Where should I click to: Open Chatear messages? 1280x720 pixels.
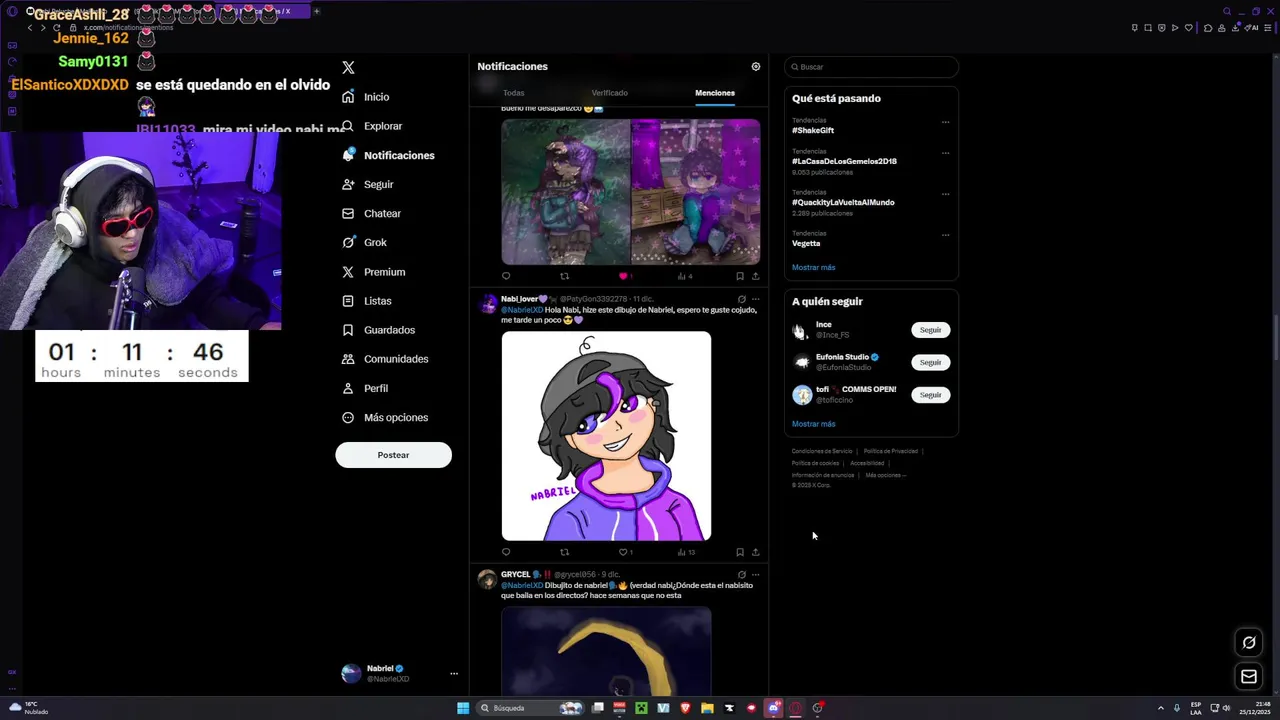372,213
